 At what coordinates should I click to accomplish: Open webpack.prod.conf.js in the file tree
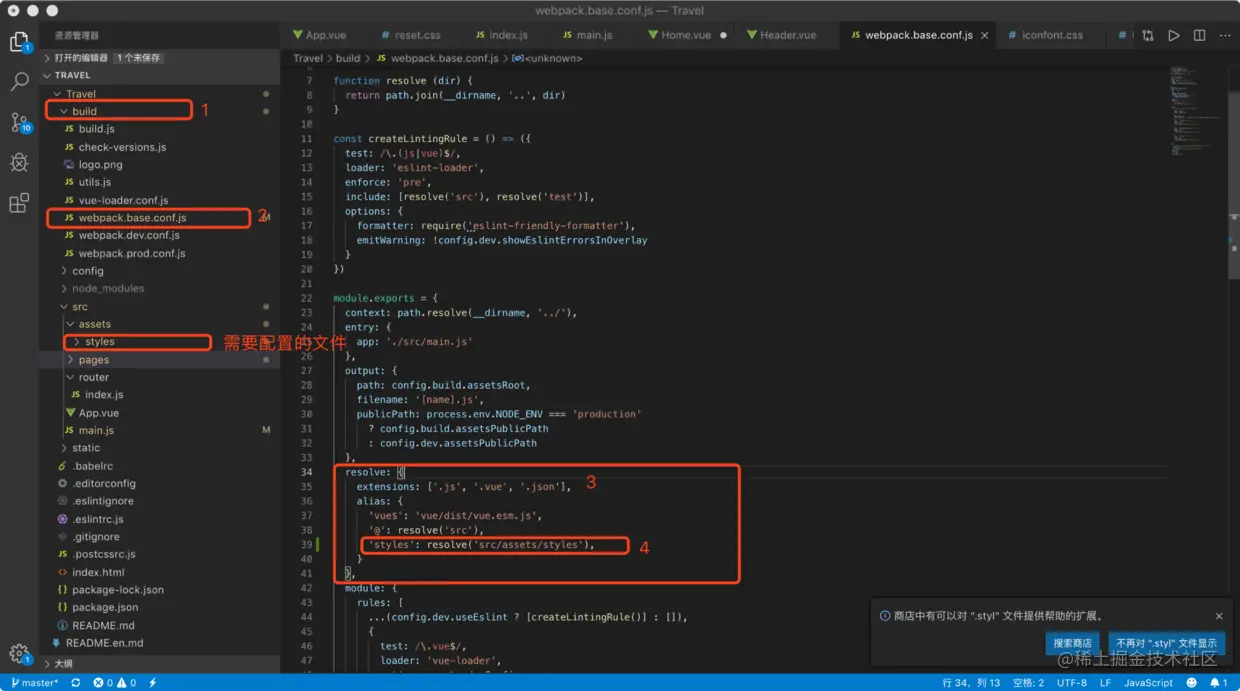[x=131, y=254]
